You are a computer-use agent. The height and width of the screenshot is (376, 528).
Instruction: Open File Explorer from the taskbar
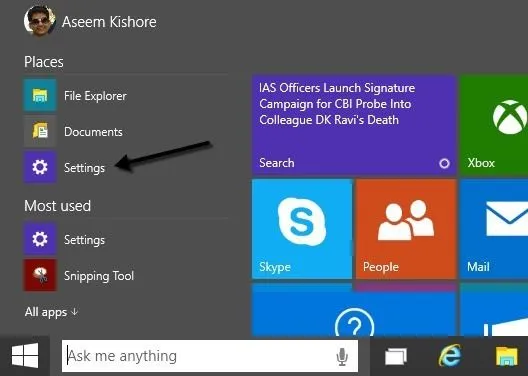[x=507, y=356]
